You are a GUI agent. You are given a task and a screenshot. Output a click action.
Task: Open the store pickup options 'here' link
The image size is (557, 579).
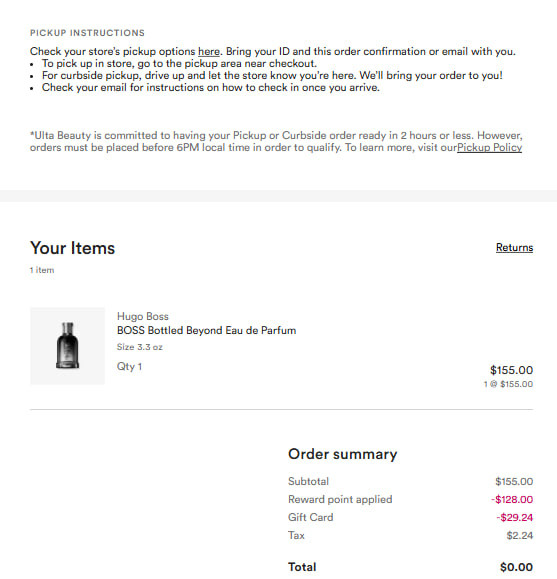tap(209, 51)
